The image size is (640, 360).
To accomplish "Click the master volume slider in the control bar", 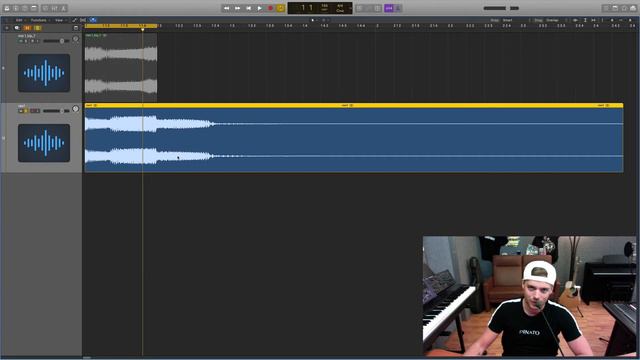I will (501, 8).
